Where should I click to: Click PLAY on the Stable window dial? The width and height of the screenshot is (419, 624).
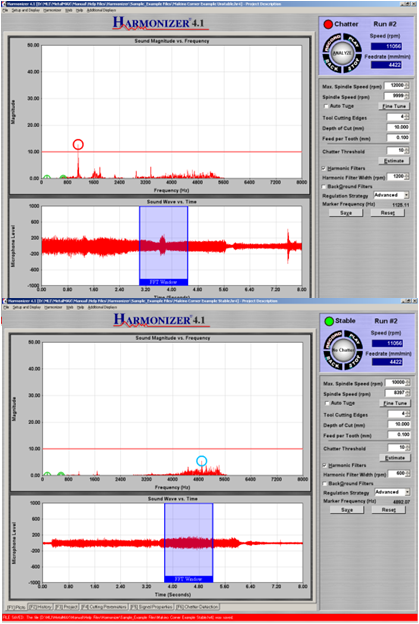coord(354,339)
